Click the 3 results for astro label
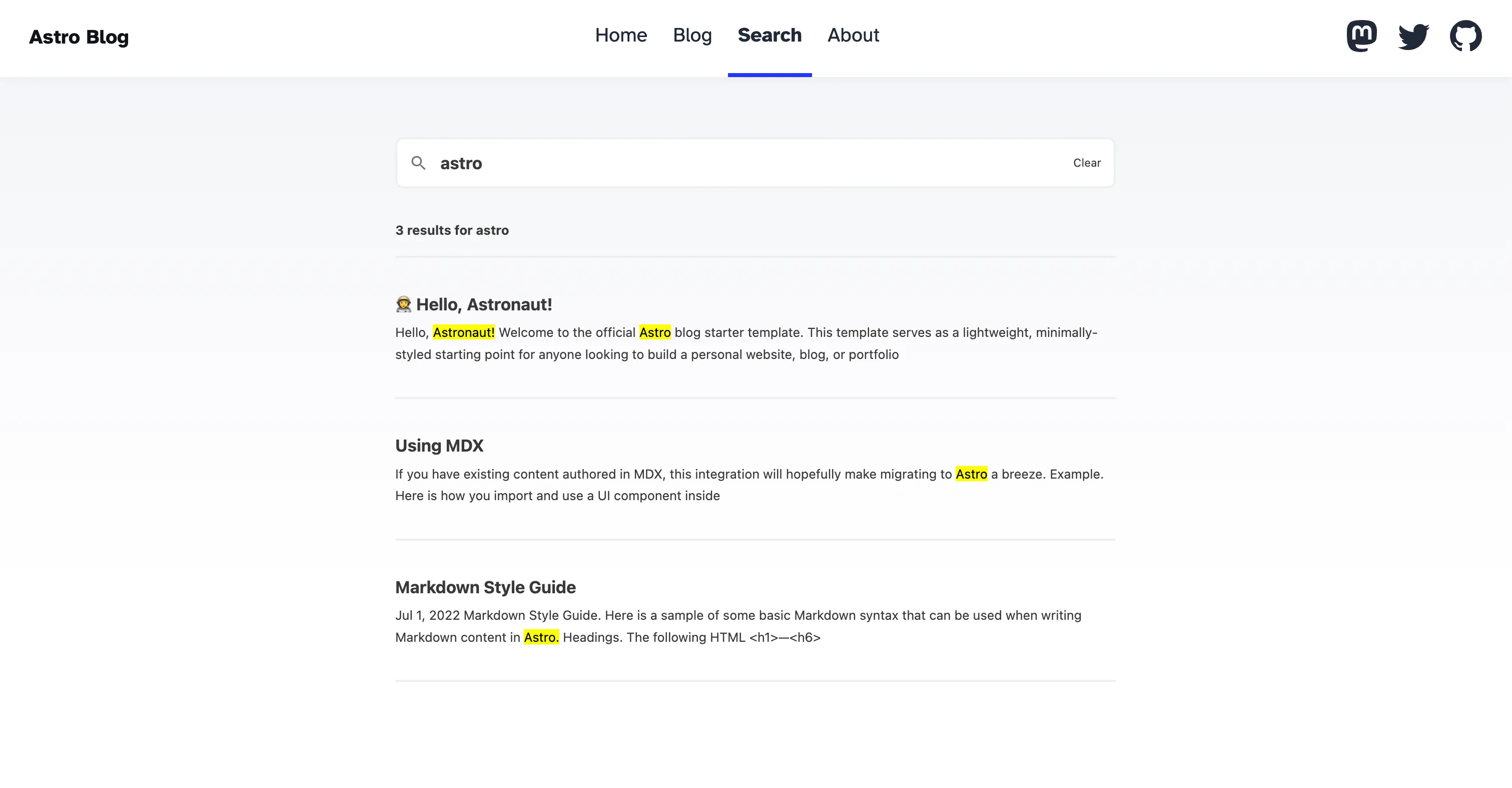Viewport: 1512px width, 788px height. (452, 230)
